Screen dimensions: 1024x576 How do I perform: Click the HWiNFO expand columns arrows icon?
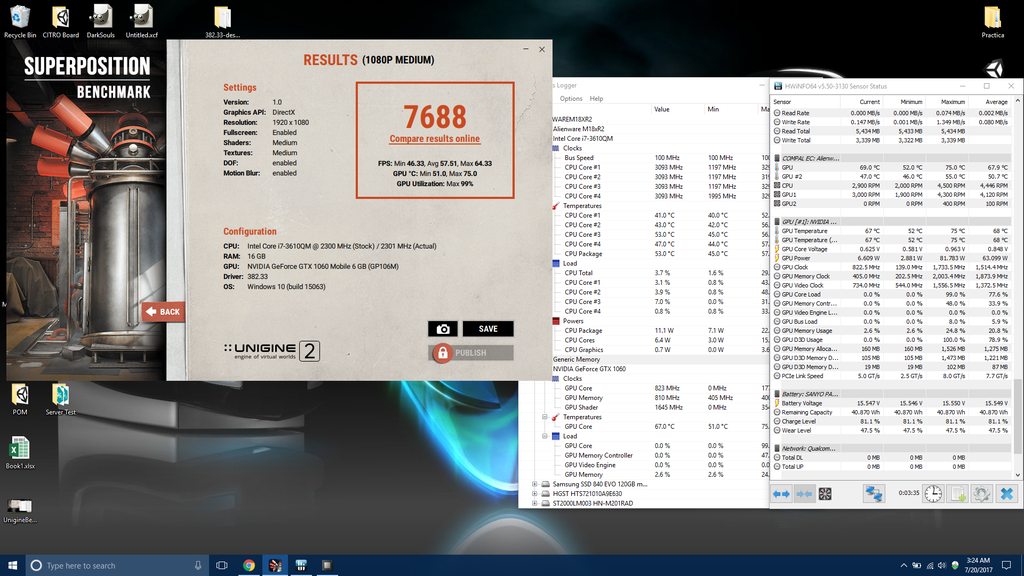pos(781,494)
